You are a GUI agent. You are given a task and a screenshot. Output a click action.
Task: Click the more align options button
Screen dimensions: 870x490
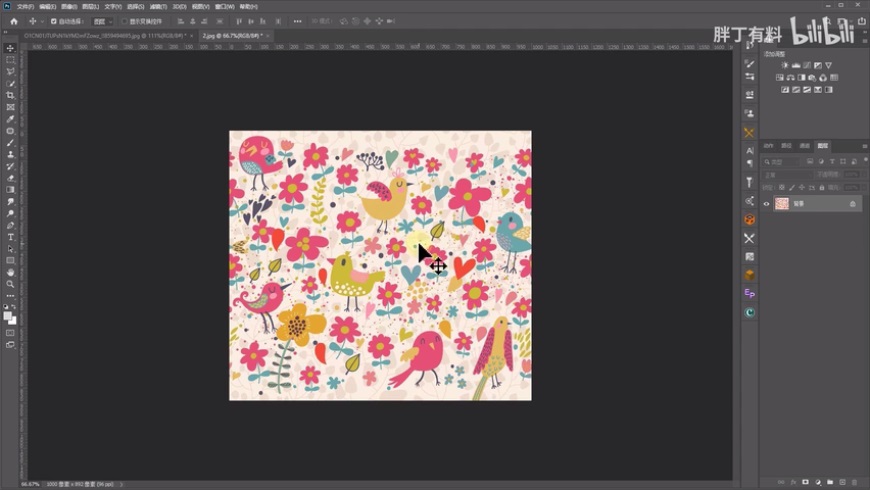pyautogui.click(x=297, y=21)
